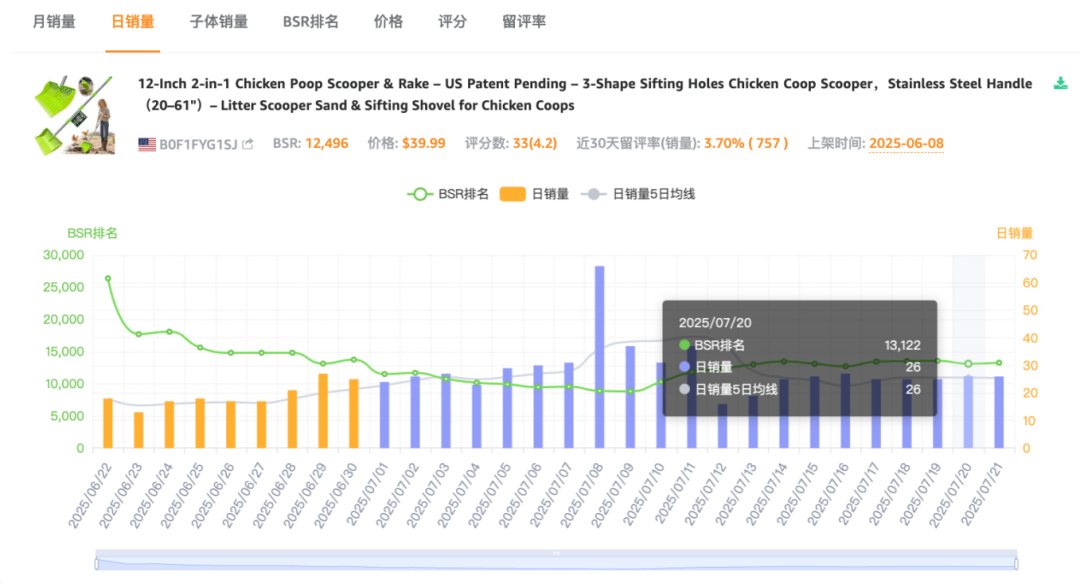Click the bar for 2025/07/21
The width and height of the screenshot is (1080, 583).
[999, 412]
